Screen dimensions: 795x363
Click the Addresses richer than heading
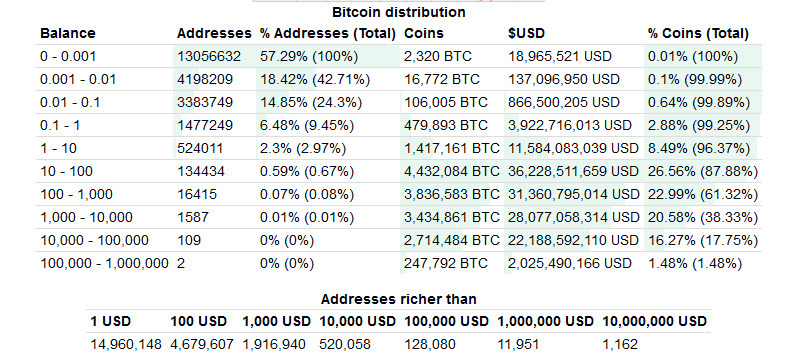399,299
